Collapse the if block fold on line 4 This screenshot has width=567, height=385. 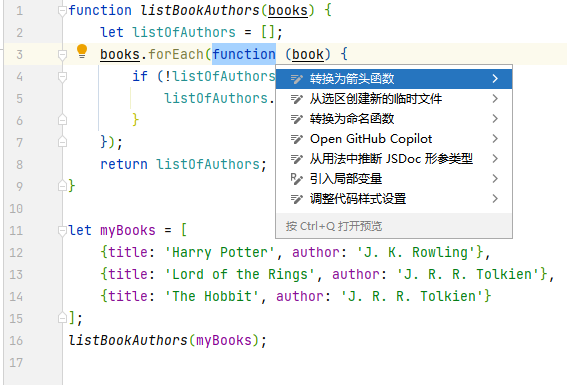62,77
